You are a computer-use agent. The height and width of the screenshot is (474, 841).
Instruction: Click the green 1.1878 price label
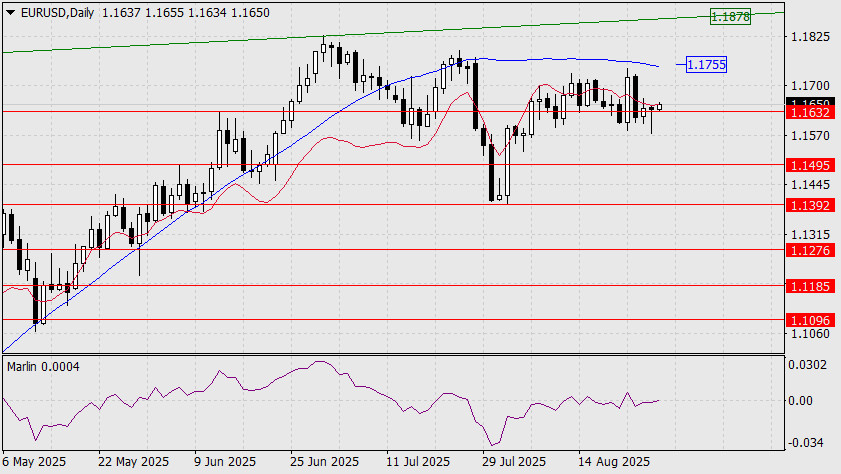click(730, 17)
